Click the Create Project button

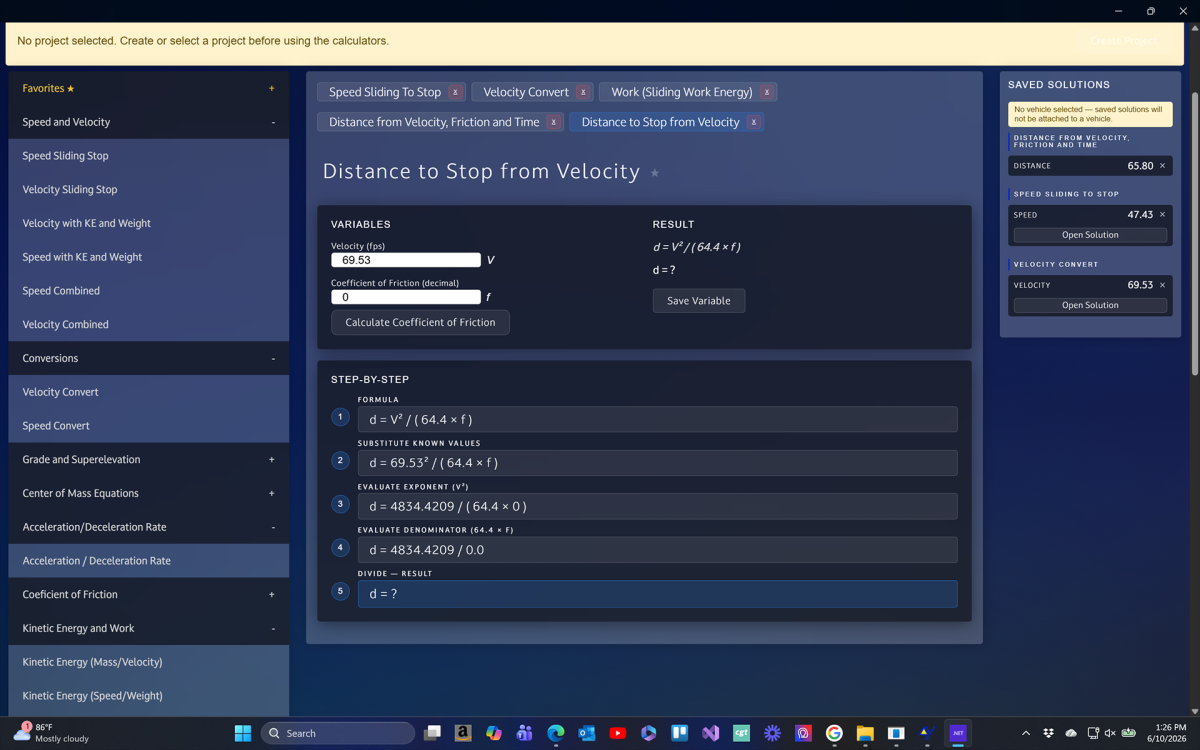pos(1124,41)
